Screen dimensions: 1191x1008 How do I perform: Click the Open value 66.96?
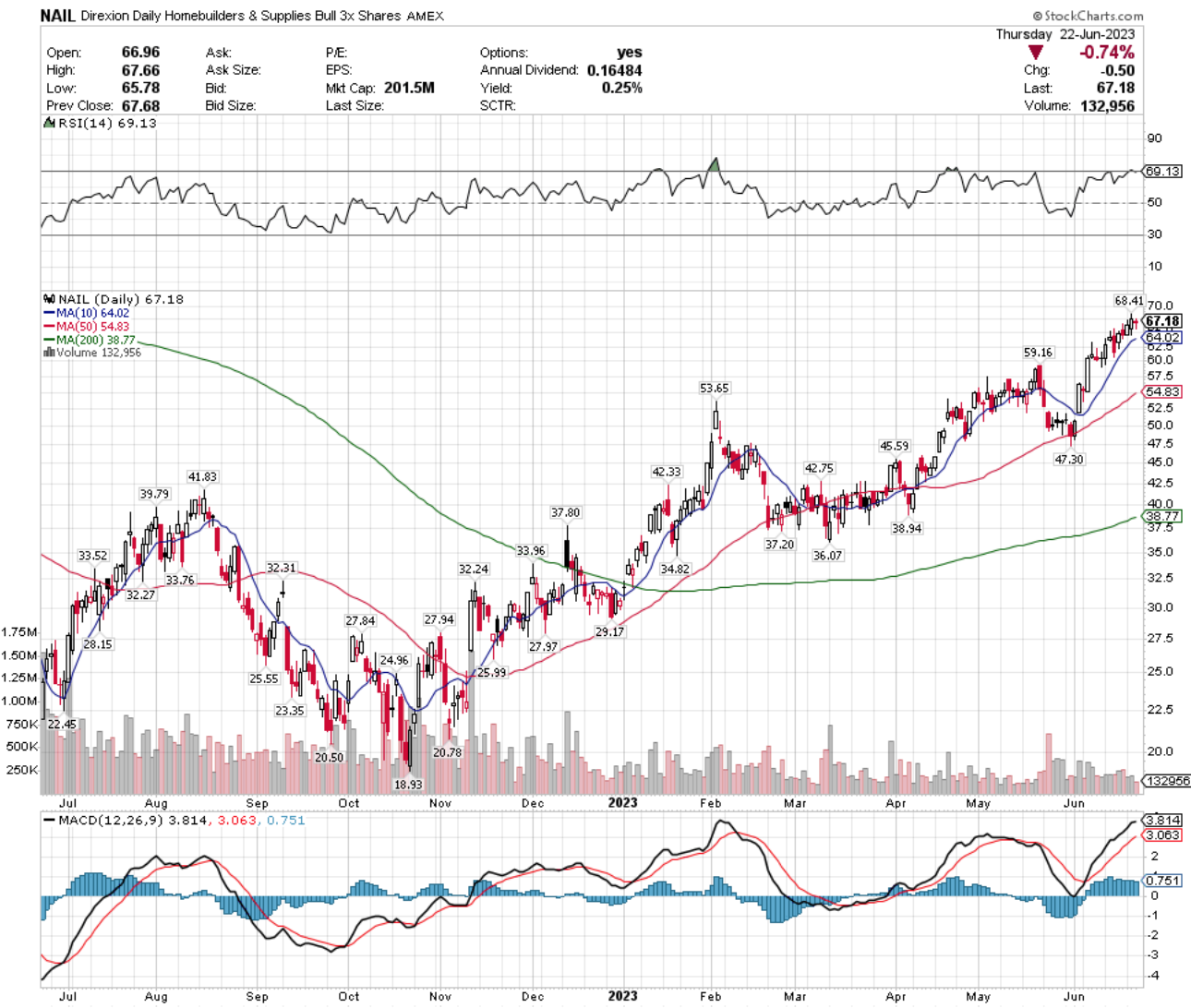click(140, 53)
